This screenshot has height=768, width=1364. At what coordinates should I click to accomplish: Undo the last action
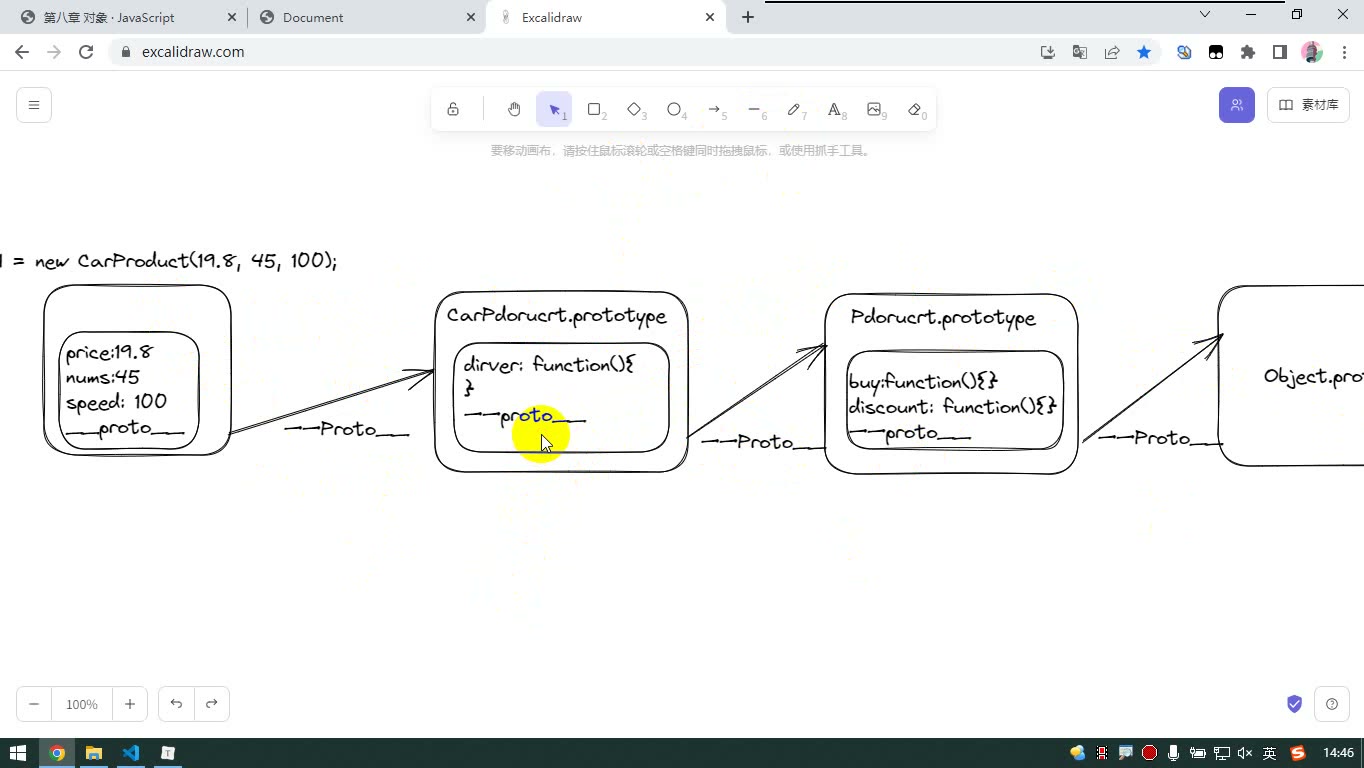click(176, 704)
